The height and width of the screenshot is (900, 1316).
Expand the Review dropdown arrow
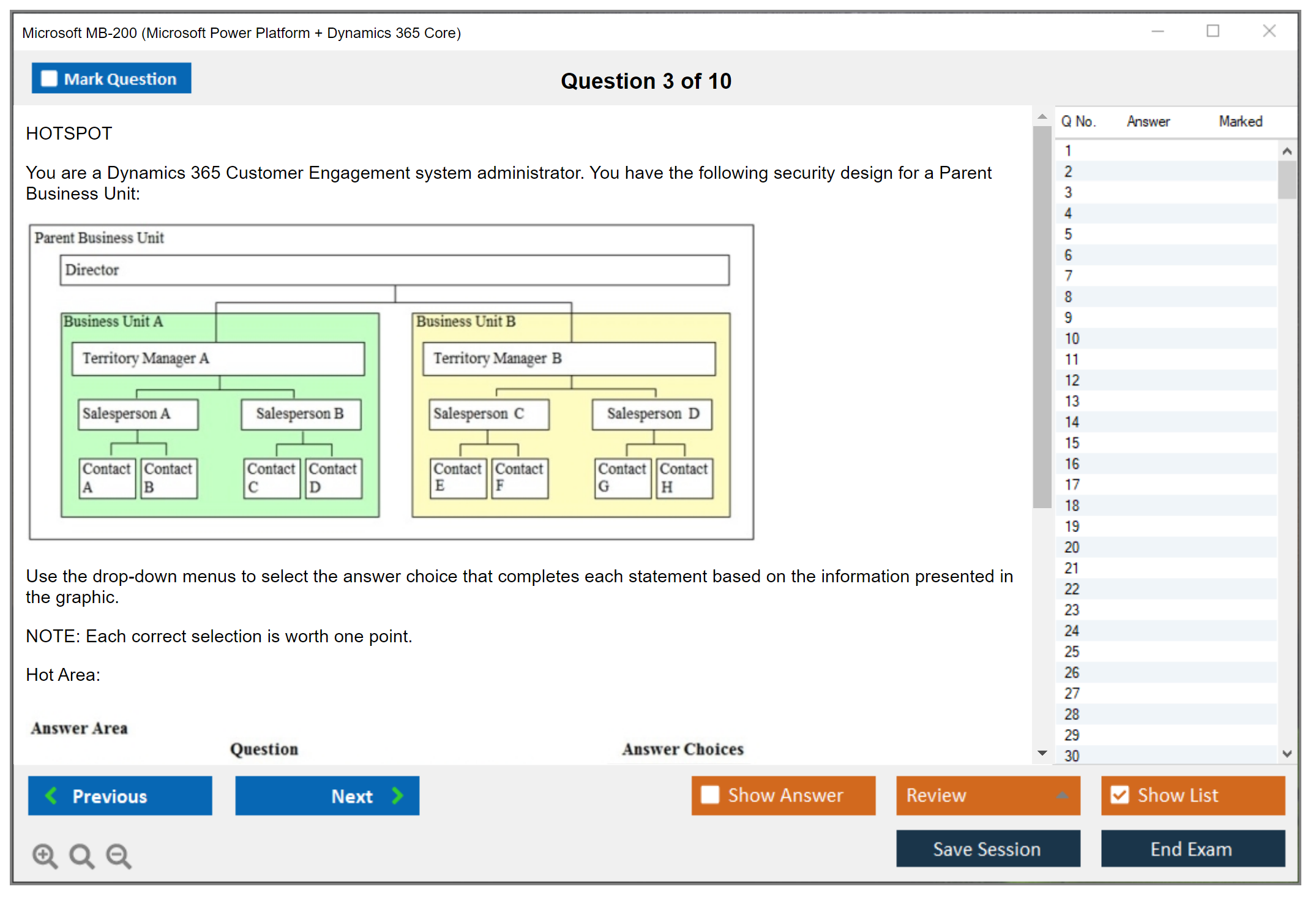1063,795
